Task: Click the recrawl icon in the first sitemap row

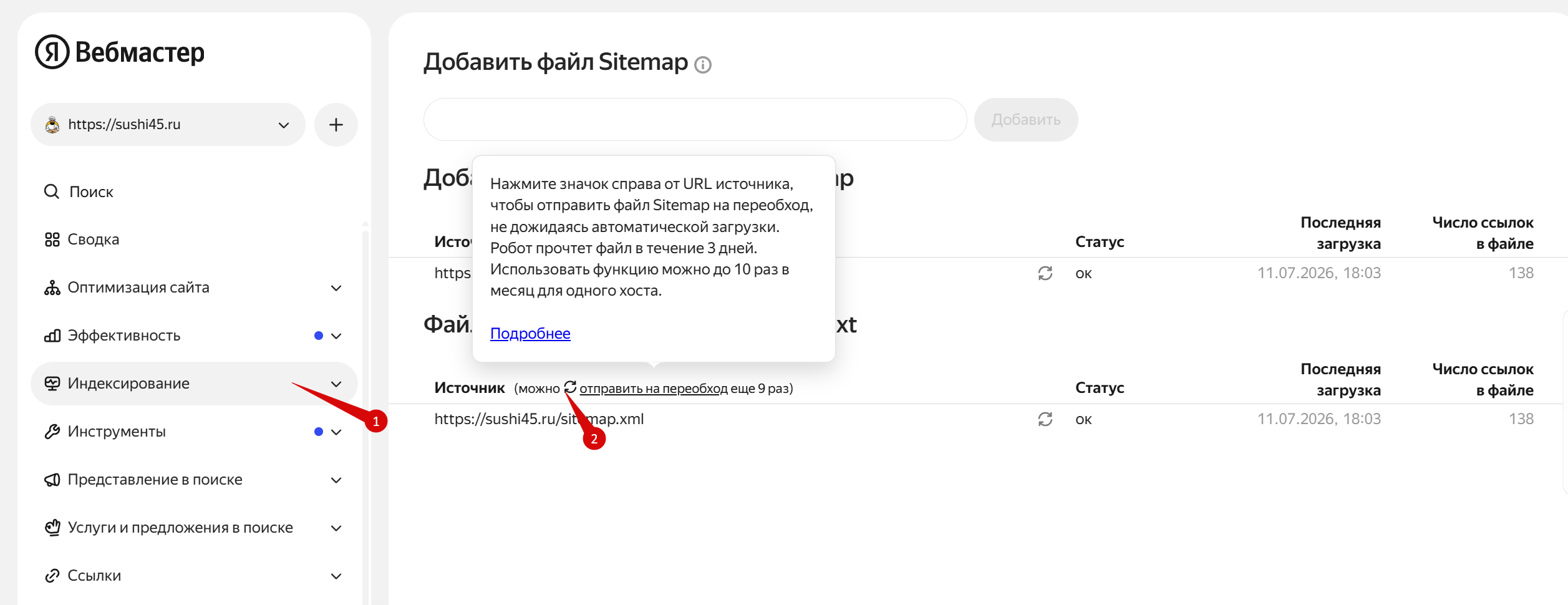Action: [1045, 273]
